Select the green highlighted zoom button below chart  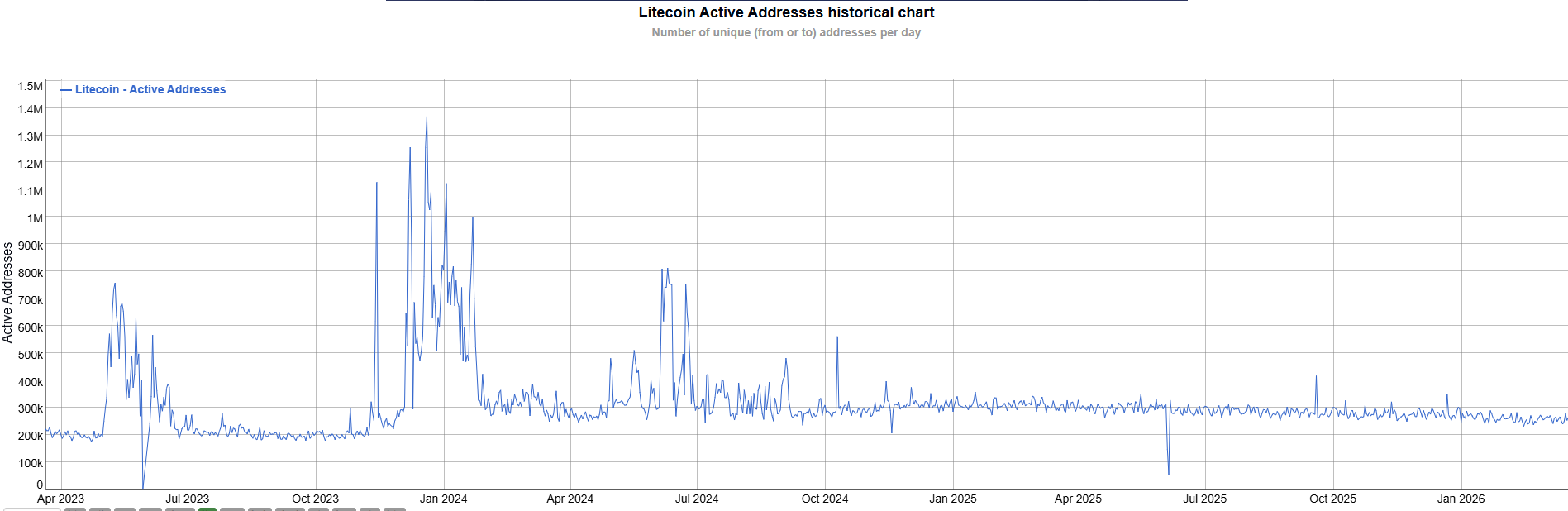point(207,509)
